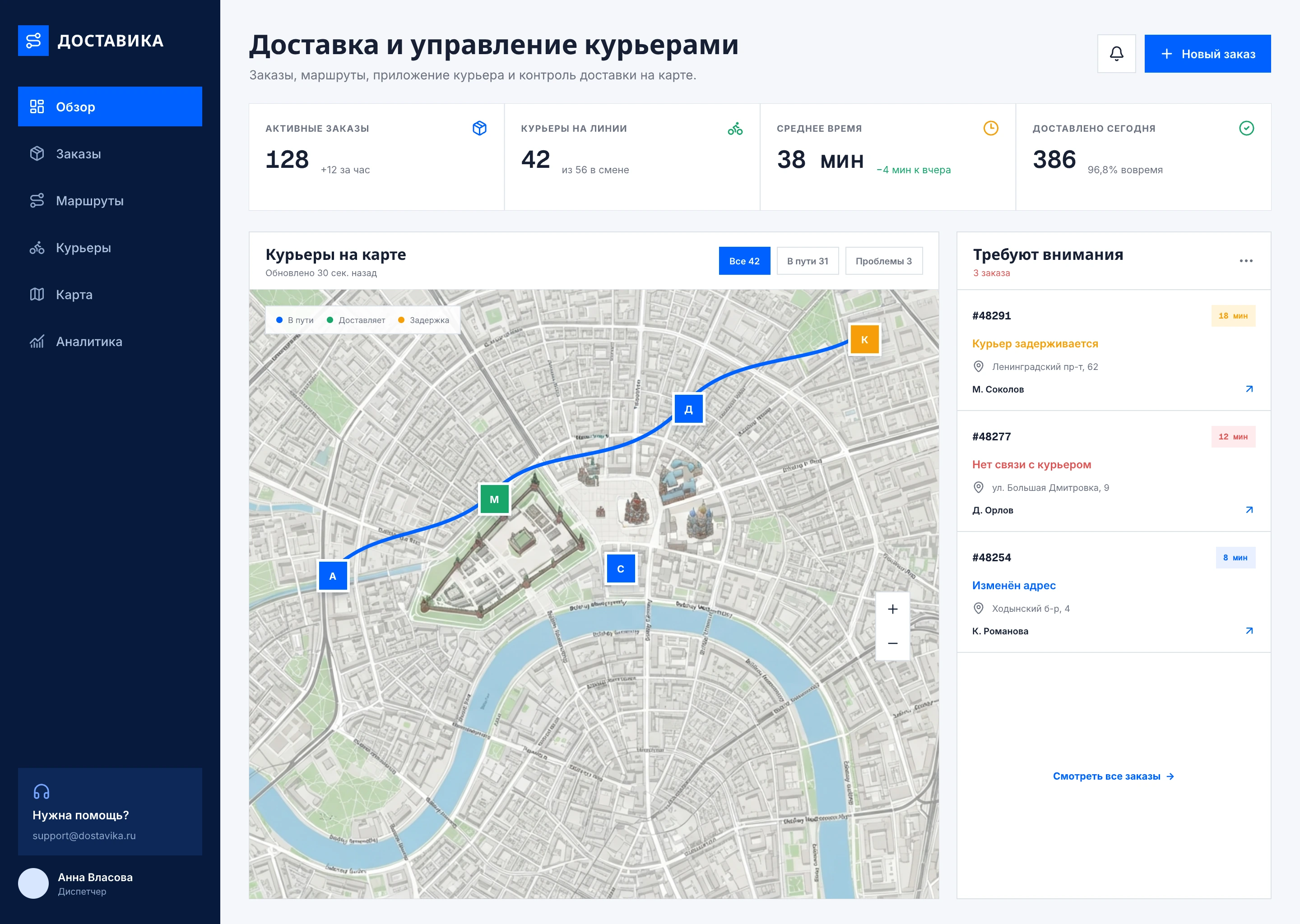Click the headphones icon in help box
Viewport: 1300px width, 924px height.
point(41,791)
